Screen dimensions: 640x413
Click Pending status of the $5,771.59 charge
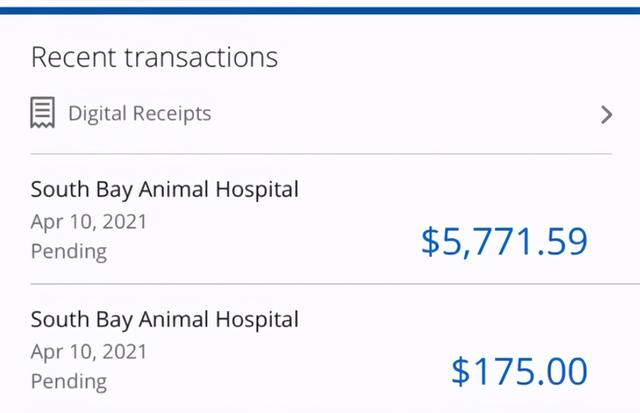69,251
